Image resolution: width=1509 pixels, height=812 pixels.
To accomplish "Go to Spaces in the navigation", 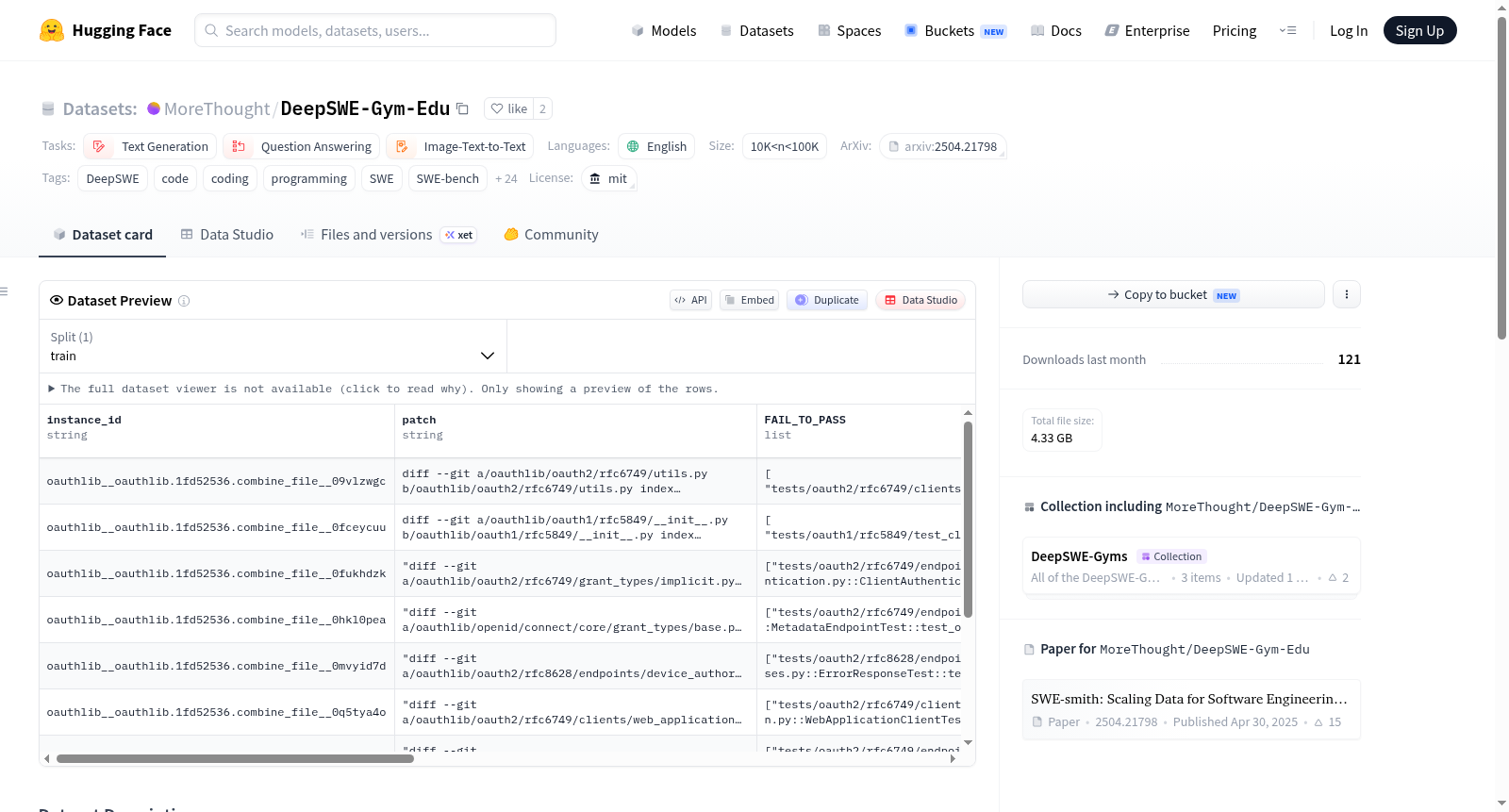I will [x=849, y=30].
